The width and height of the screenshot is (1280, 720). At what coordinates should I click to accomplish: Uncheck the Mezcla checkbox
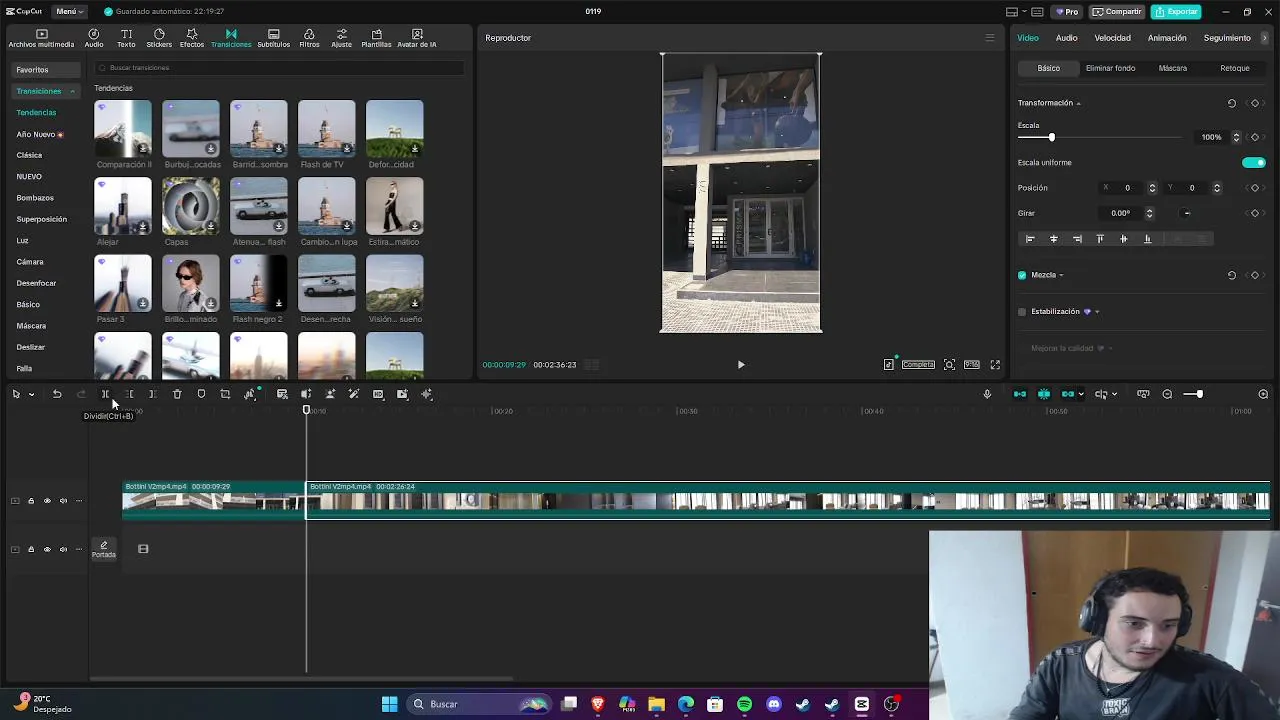click(1022, 275)
